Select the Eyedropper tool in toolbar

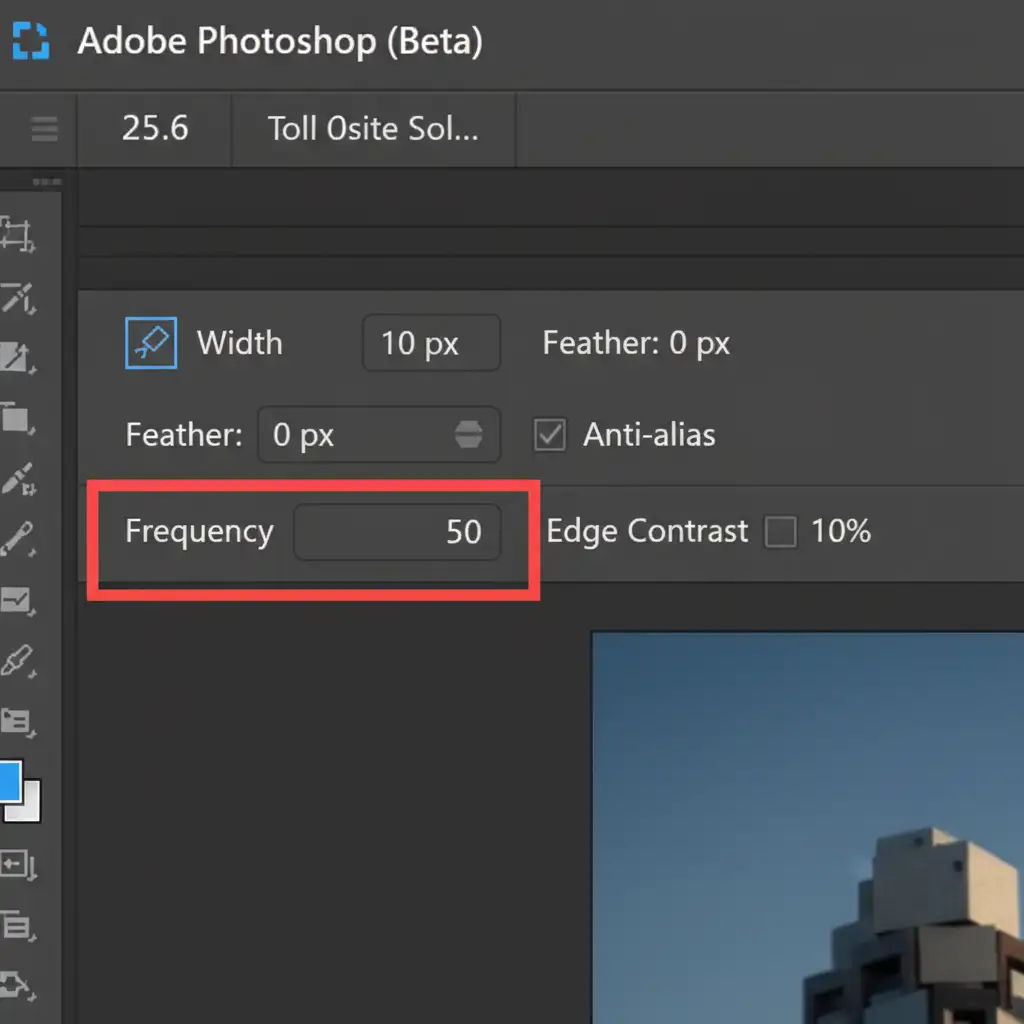coord(16,478)
